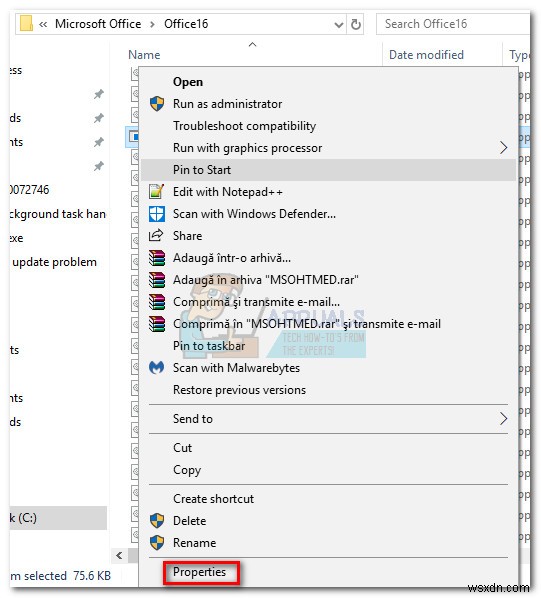The width and height of the screenshot is (541, 598).
Task: Select the 'update problem' sidebar item
Action: click(54, 262)
